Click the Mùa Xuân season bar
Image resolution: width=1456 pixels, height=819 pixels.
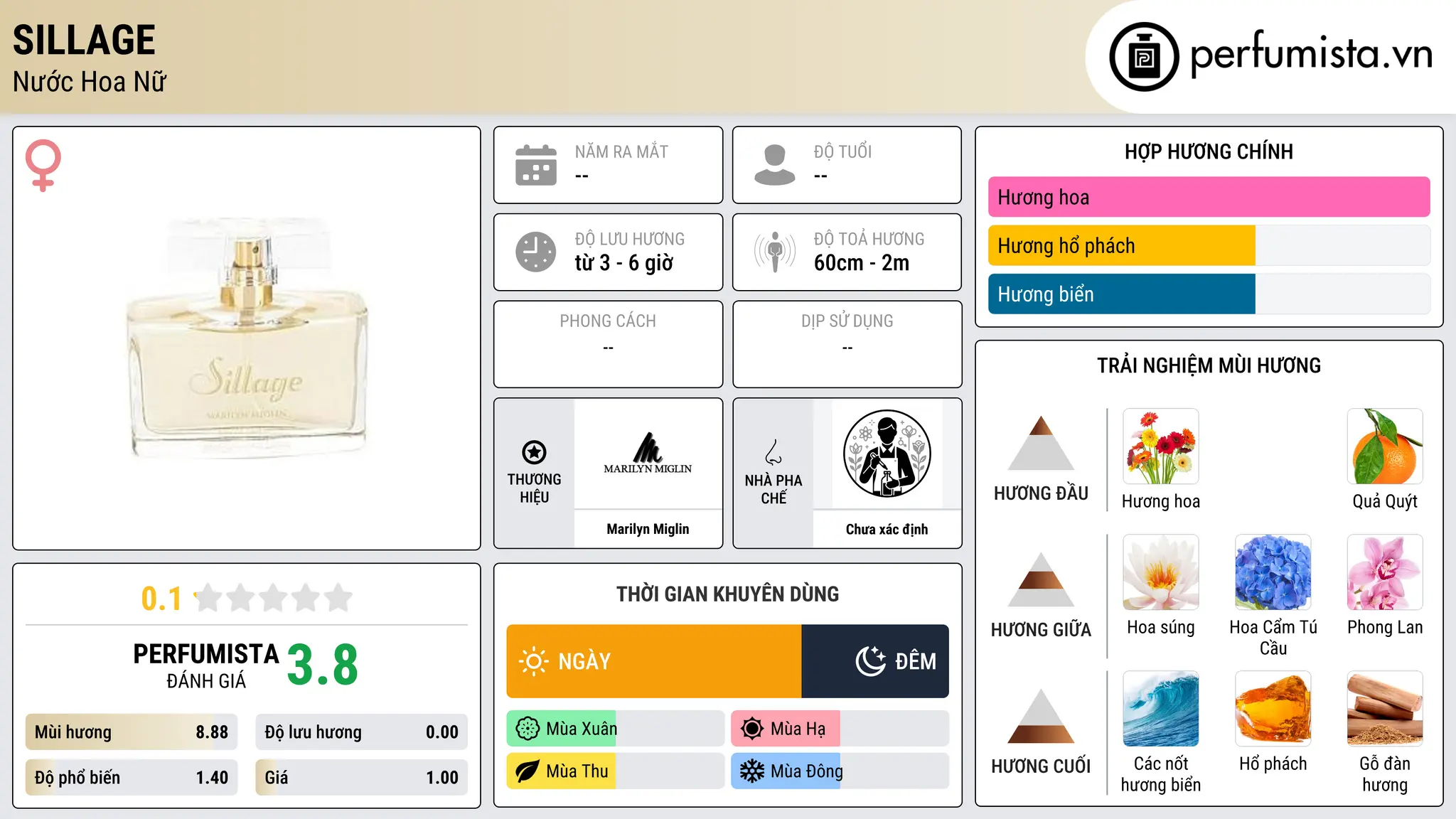[x=615, y=729]
